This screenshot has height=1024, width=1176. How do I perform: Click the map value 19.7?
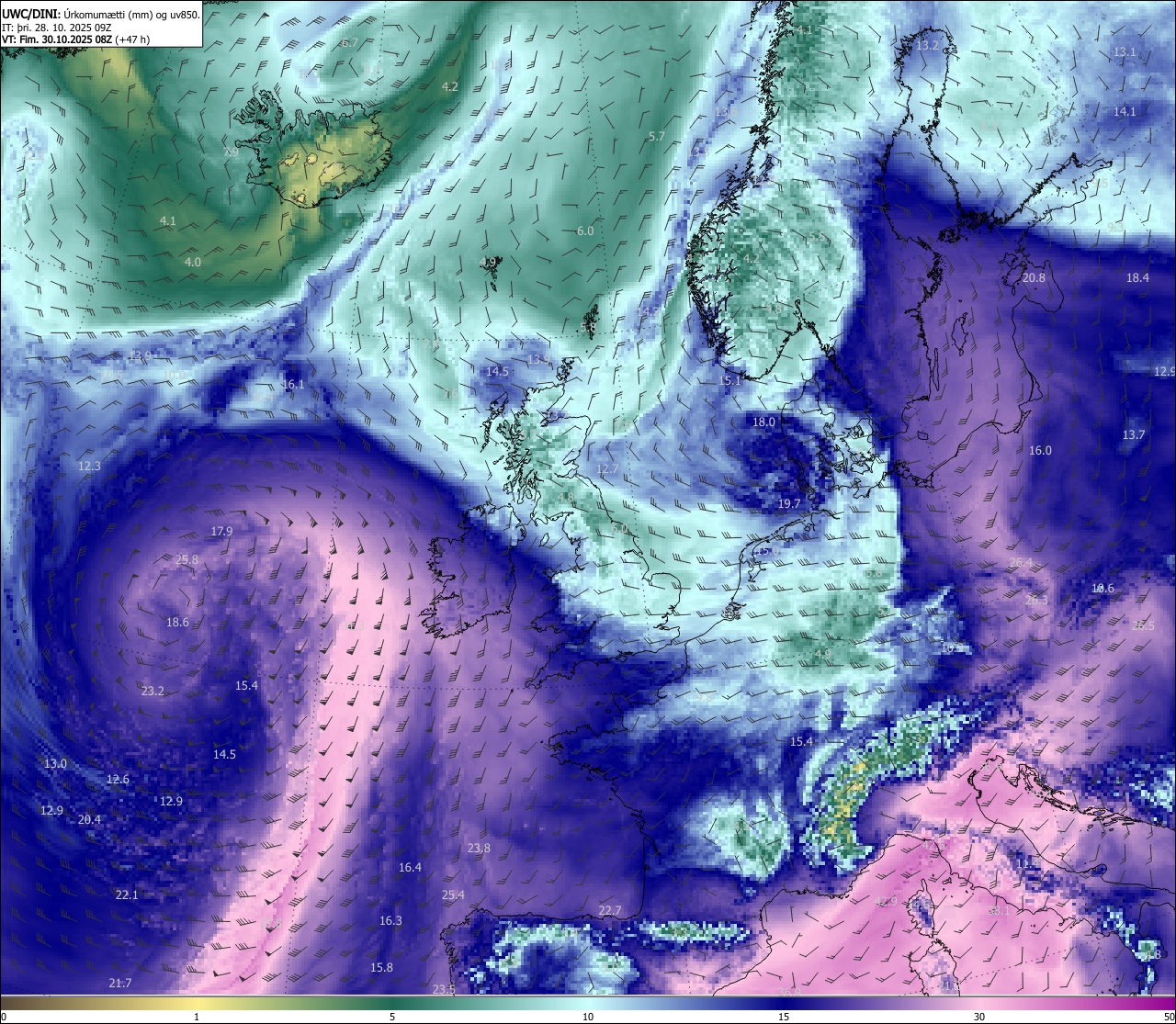point(789,503)
